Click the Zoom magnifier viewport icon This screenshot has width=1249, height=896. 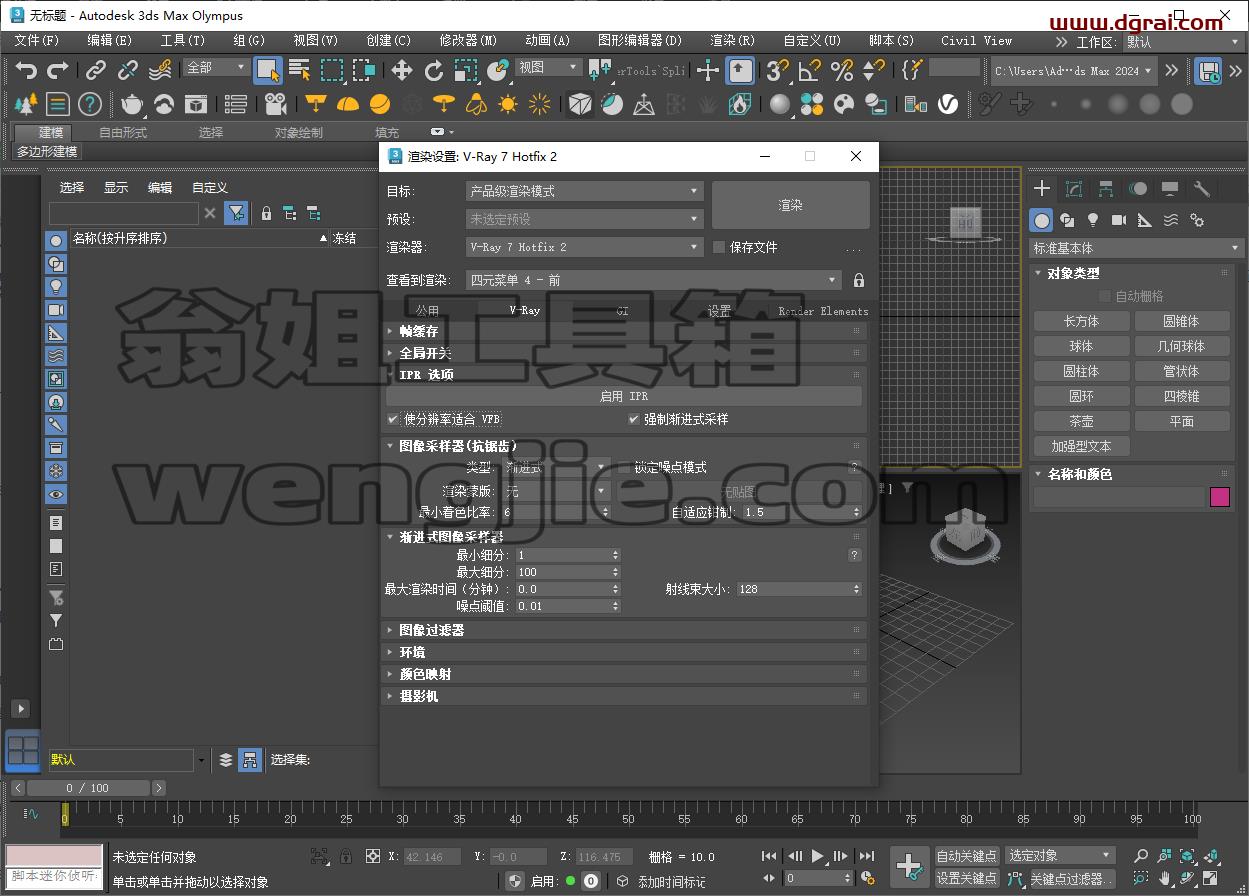click(1141, 856)
